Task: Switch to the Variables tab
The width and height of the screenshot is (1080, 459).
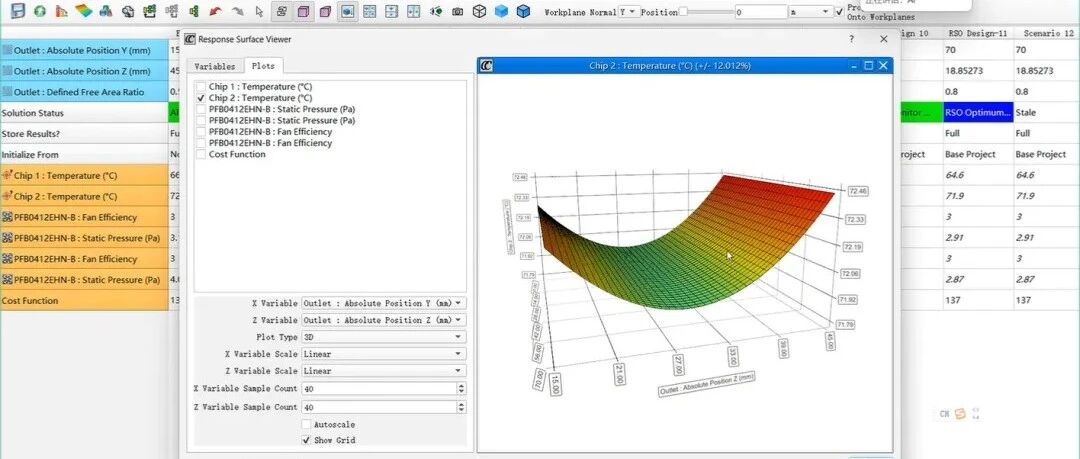Action: [214, 66]
